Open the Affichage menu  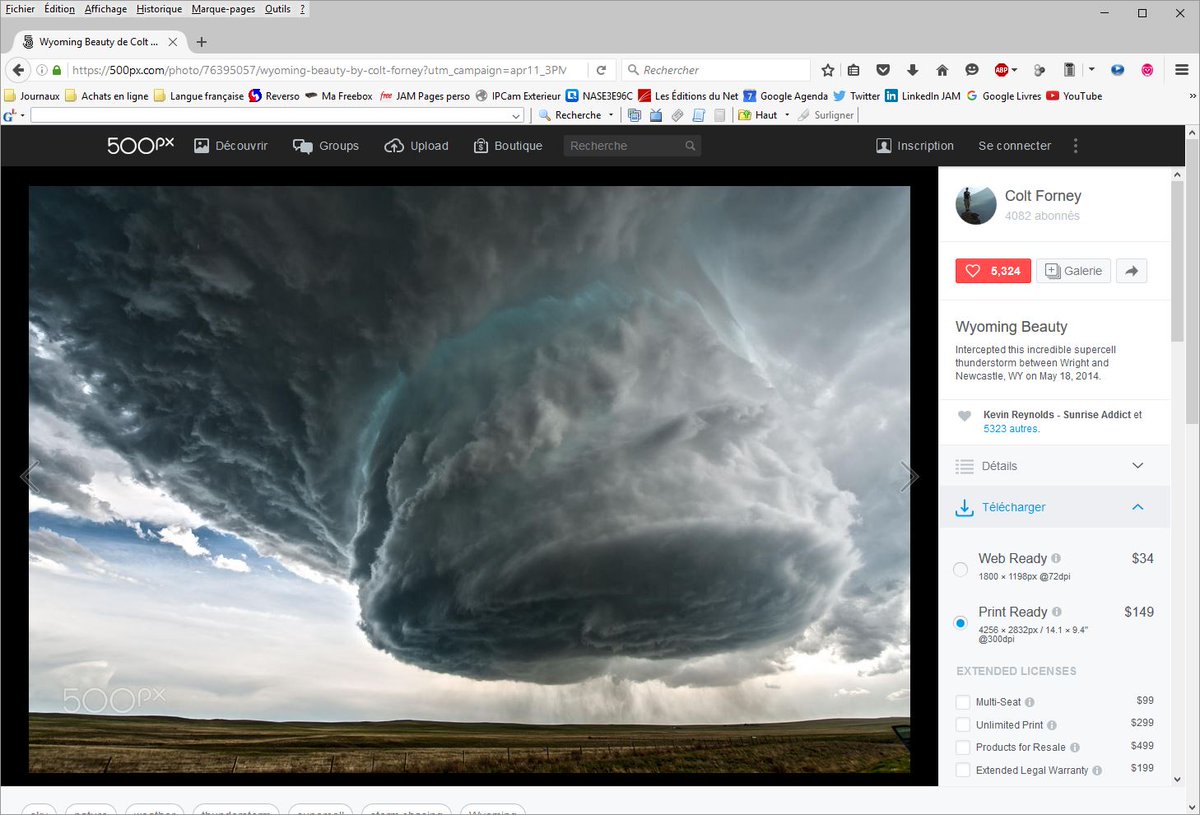click(106, 9)
